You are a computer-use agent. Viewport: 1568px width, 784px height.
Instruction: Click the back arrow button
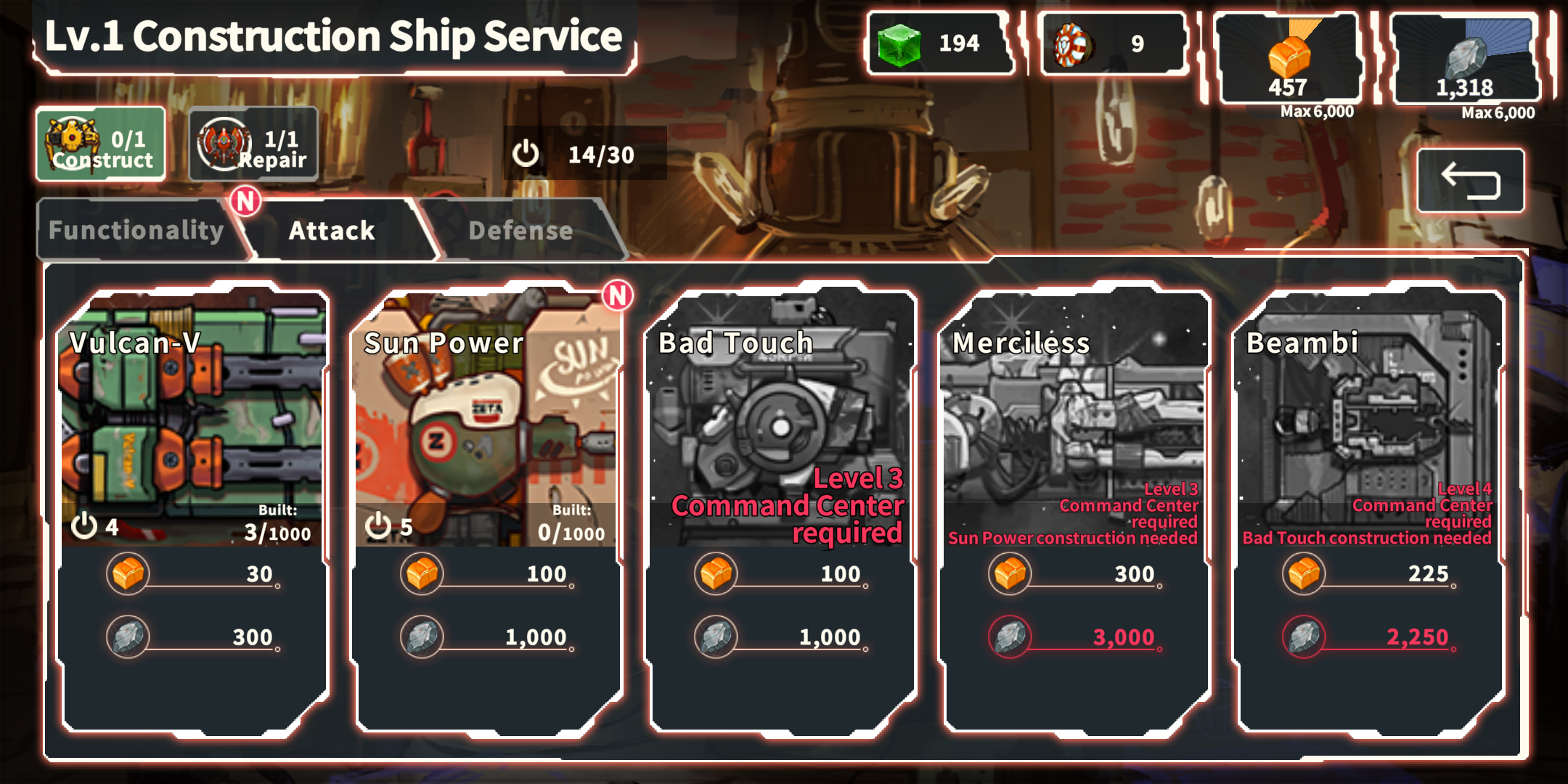point(1470,181)
